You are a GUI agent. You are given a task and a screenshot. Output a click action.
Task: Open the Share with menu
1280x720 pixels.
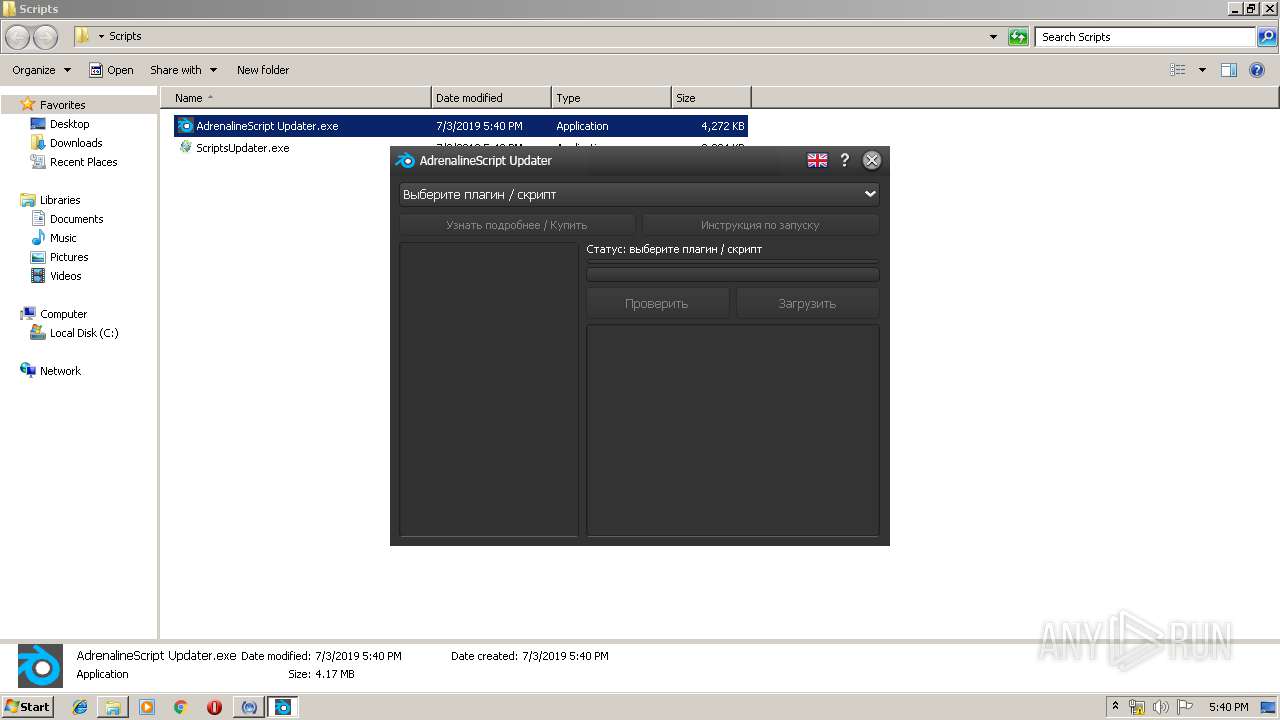(x=183, y=70)
